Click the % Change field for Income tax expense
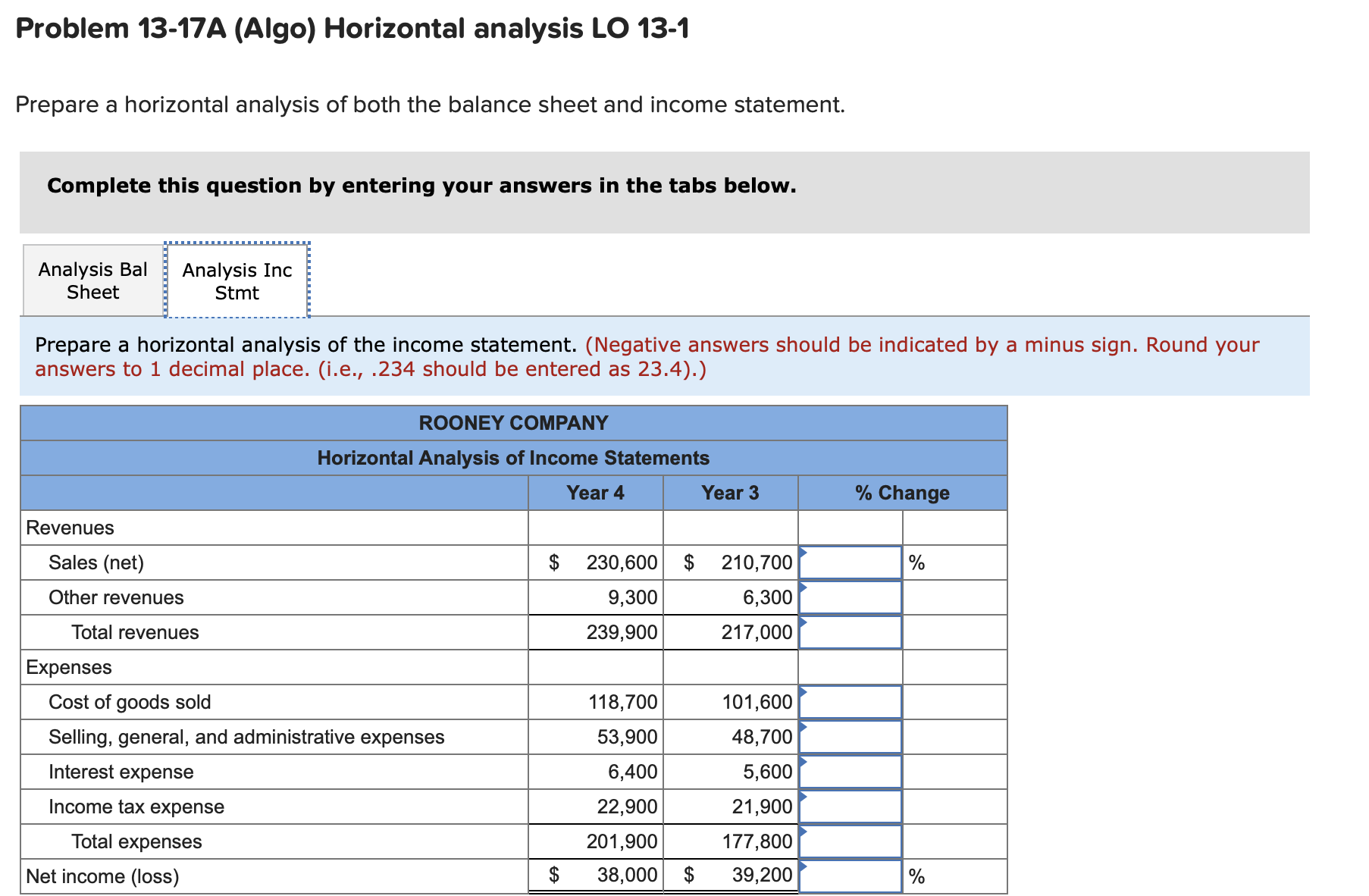 pos(849,806)
